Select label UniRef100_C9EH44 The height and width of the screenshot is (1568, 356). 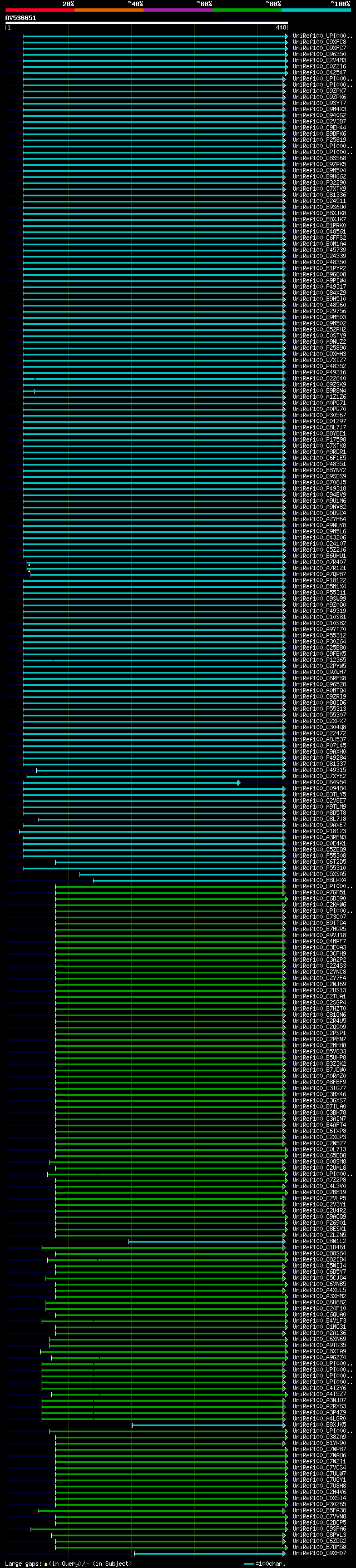click(319, 127)
